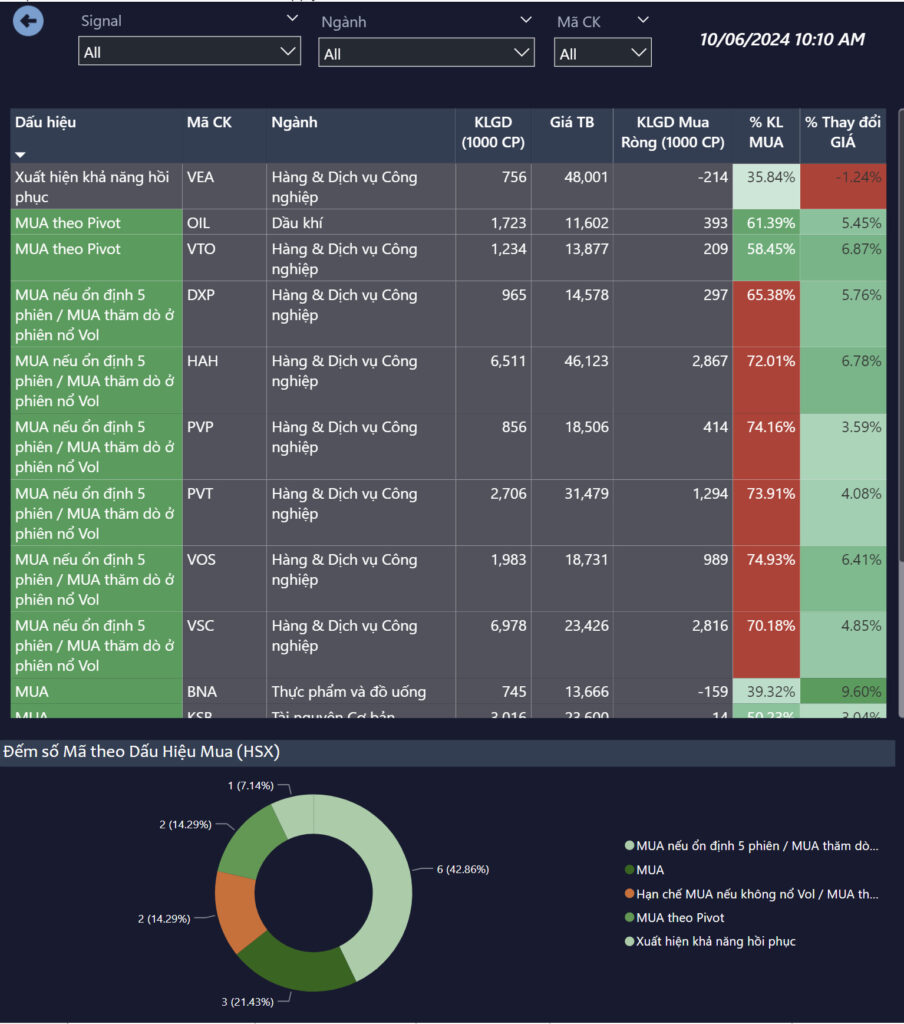Click chevron icon beside Mã CK slicer title

[x=642, y=19]
